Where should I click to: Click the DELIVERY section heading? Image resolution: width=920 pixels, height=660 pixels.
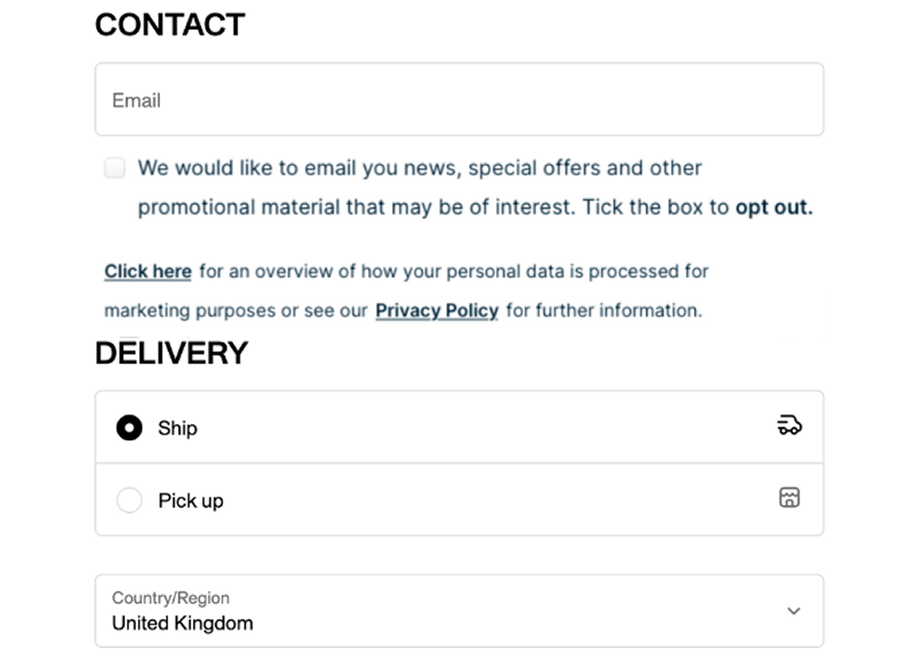coord(171,353)
